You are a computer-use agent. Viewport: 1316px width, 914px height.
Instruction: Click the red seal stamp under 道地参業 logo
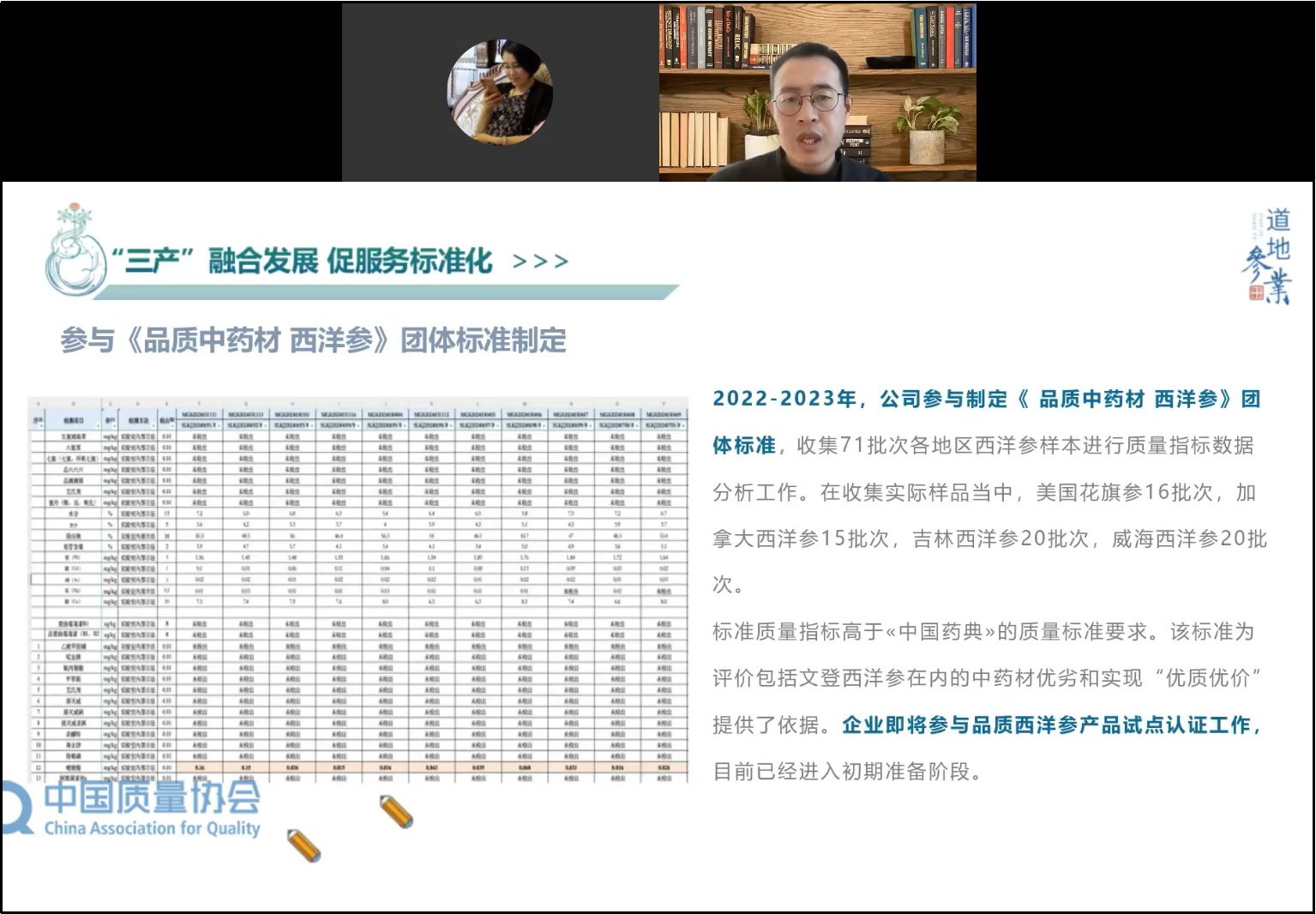(1257, 293)
